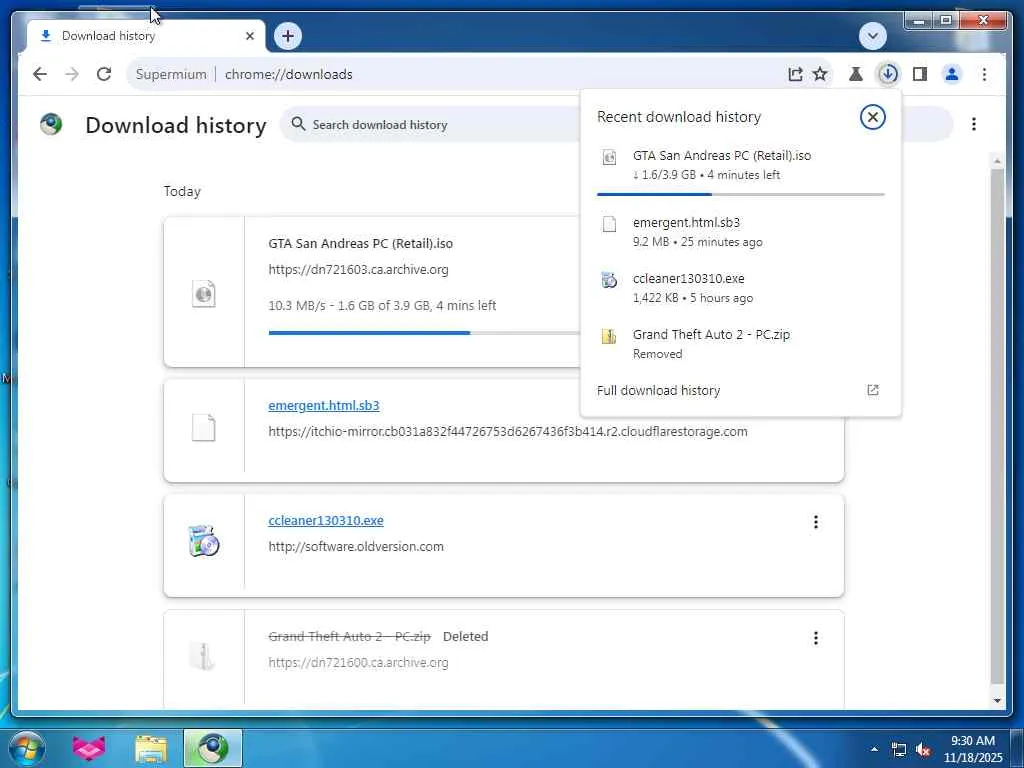This screenshot has width=1024, height=768.
Task: Click the Supermium logo beside Download history
Action: pyautogui.click(x=51, y=123)
